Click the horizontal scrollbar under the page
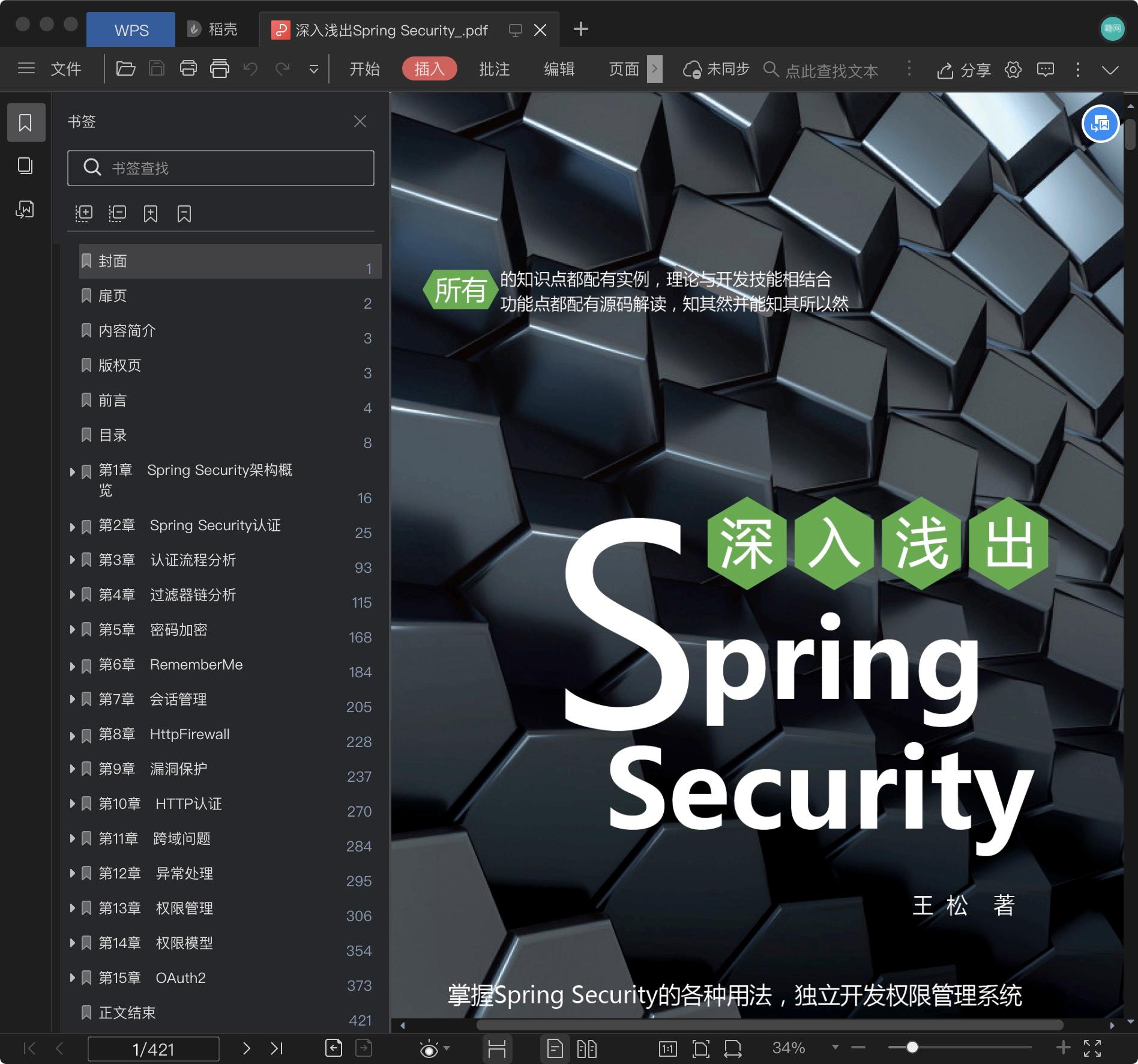The width and height of the screenshot is (1138, 1064). coord(769,1025)
